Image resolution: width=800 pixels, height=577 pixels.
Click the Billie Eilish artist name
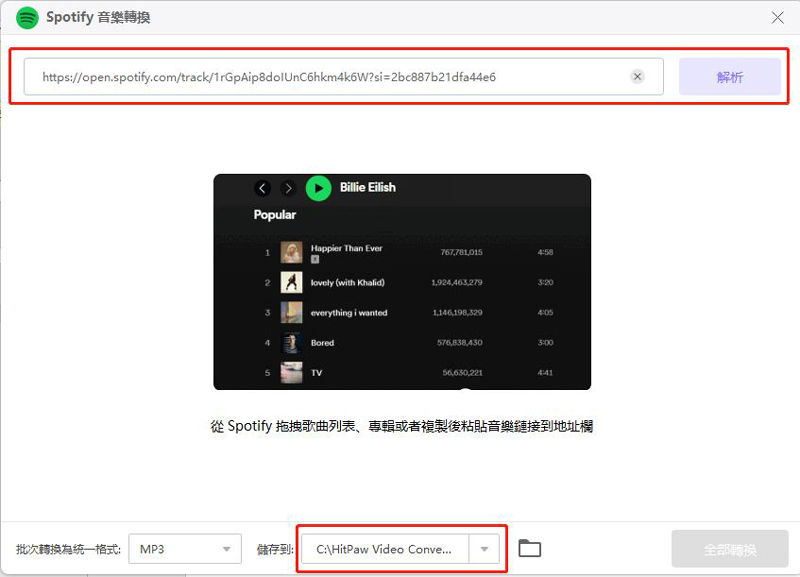[x=368, y=187]
